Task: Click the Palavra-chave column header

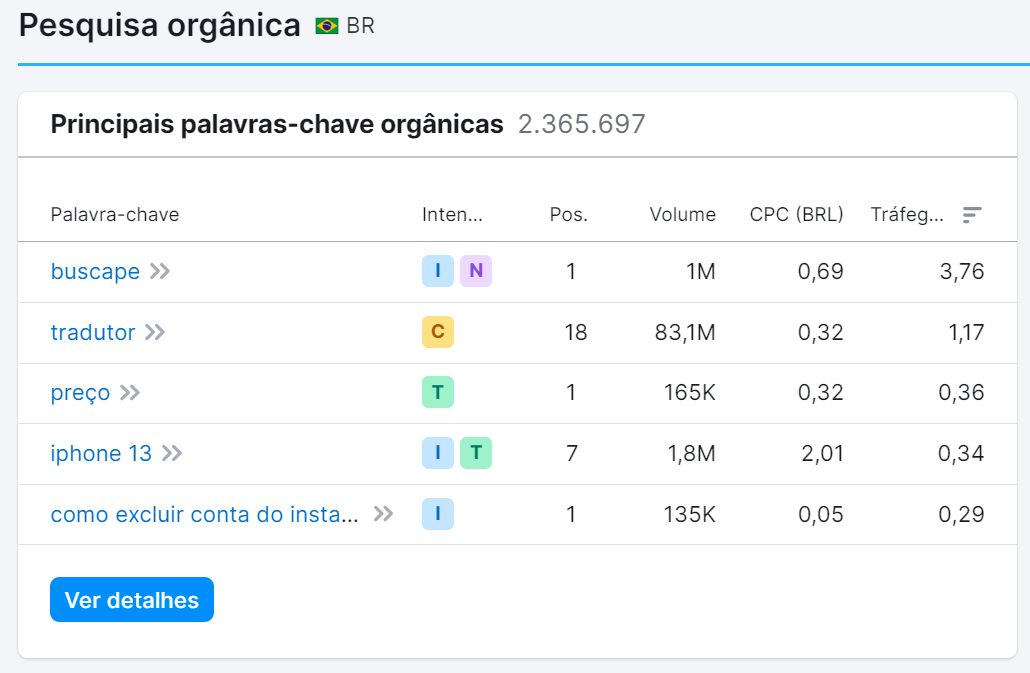Action: (115, 214)
